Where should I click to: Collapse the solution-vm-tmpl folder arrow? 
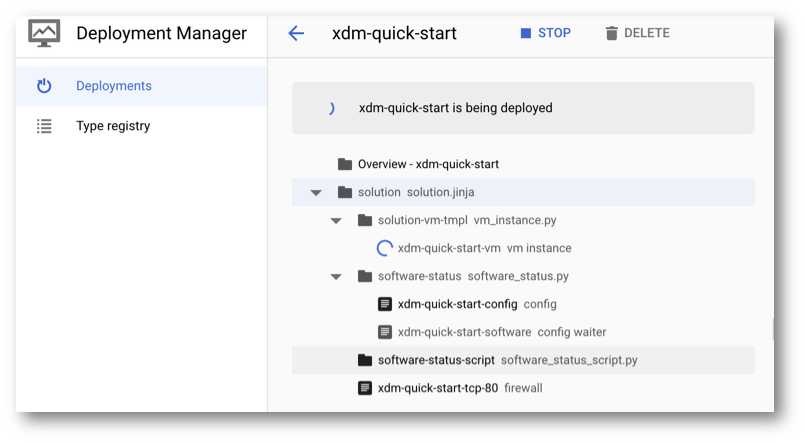coord(336,221)
